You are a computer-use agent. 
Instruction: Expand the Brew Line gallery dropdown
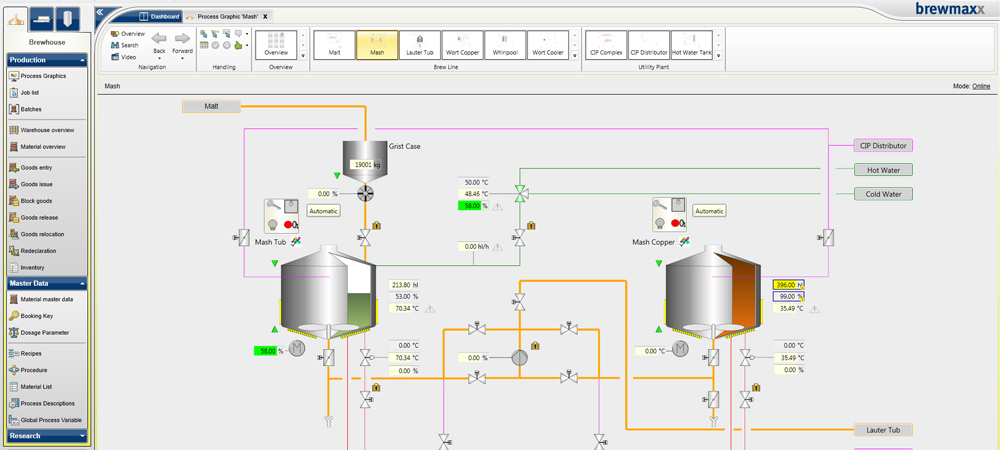(x=575, y=55)
